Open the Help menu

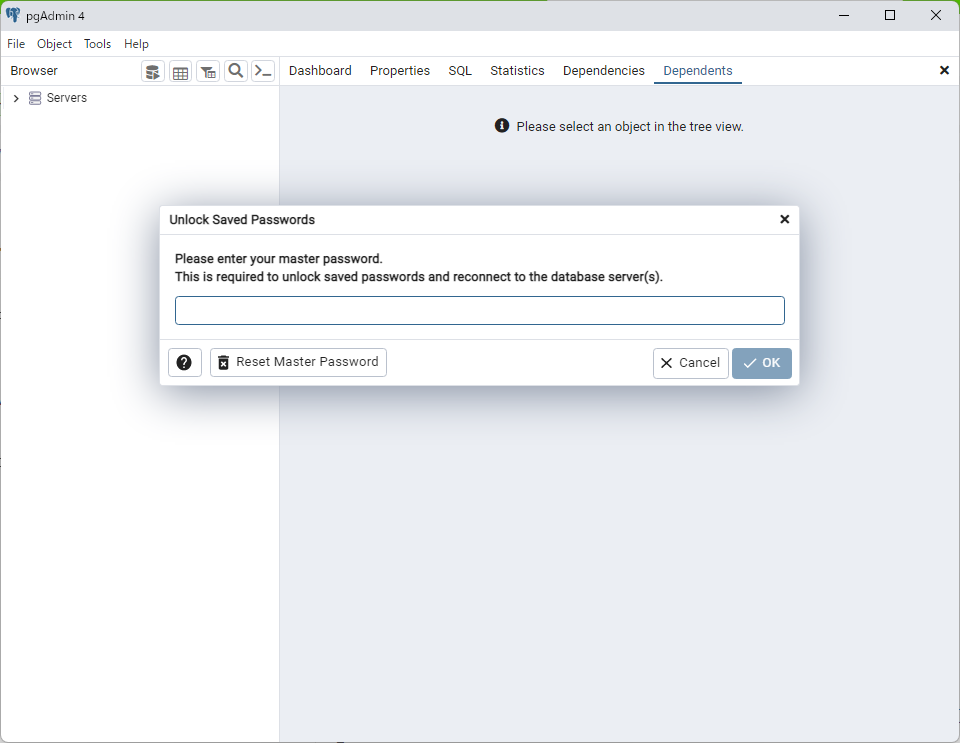(137, 44)
